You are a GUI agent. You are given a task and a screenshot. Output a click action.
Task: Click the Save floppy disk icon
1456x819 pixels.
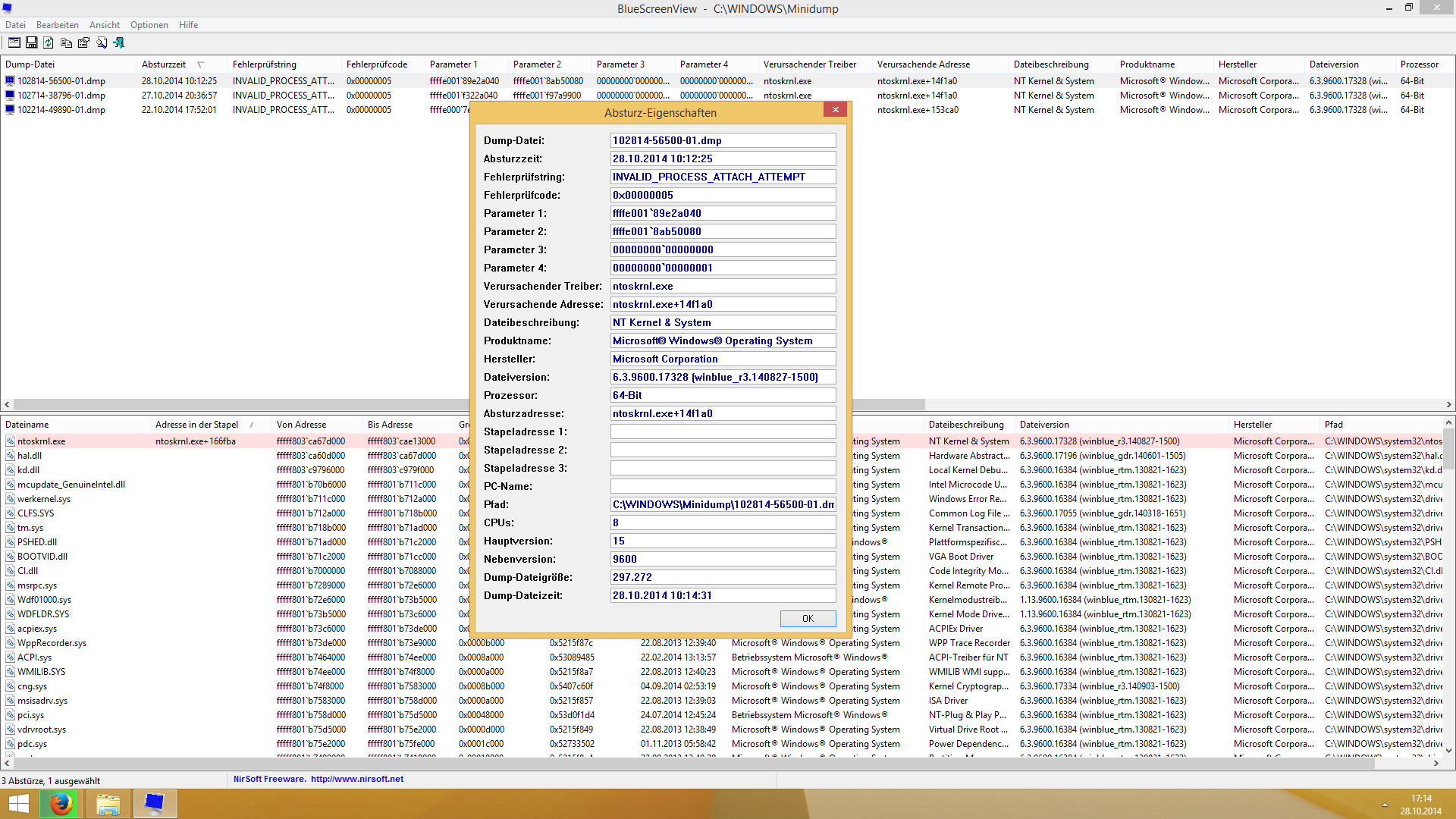pos(32,43)
